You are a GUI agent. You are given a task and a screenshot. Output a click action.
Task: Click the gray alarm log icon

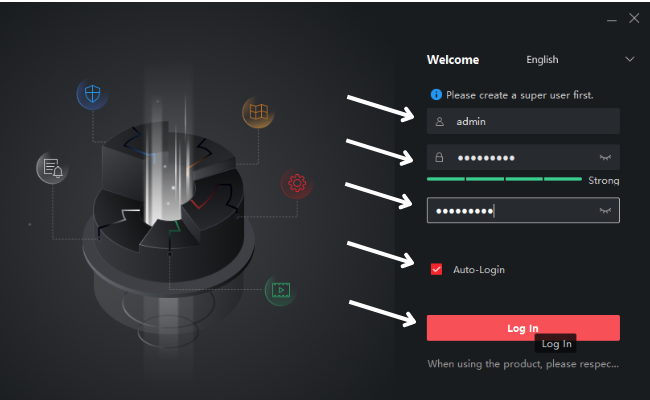pos(52,168)
